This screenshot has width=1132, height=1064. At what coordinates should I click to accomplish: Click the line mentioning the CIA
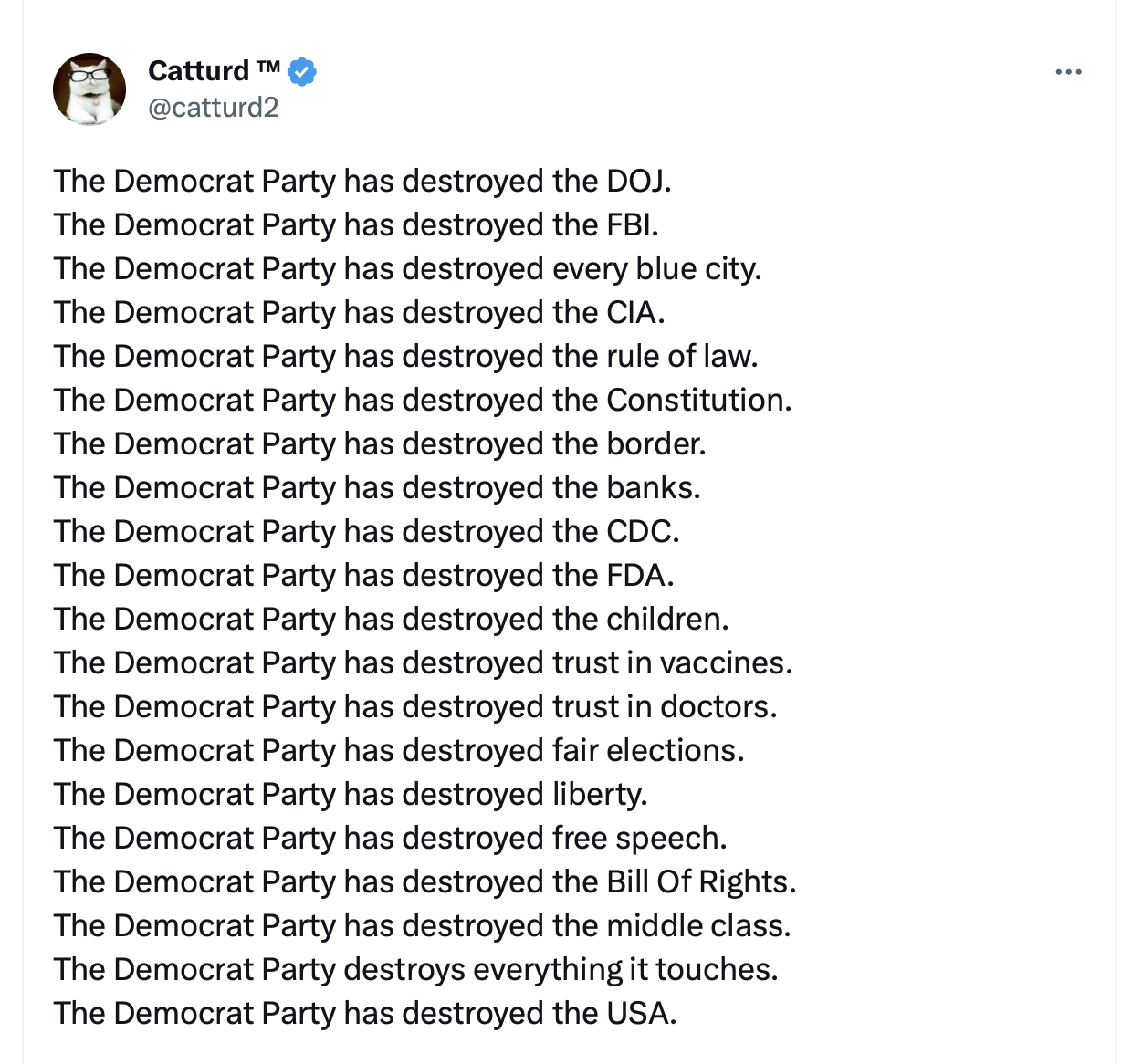click(359, 312)
